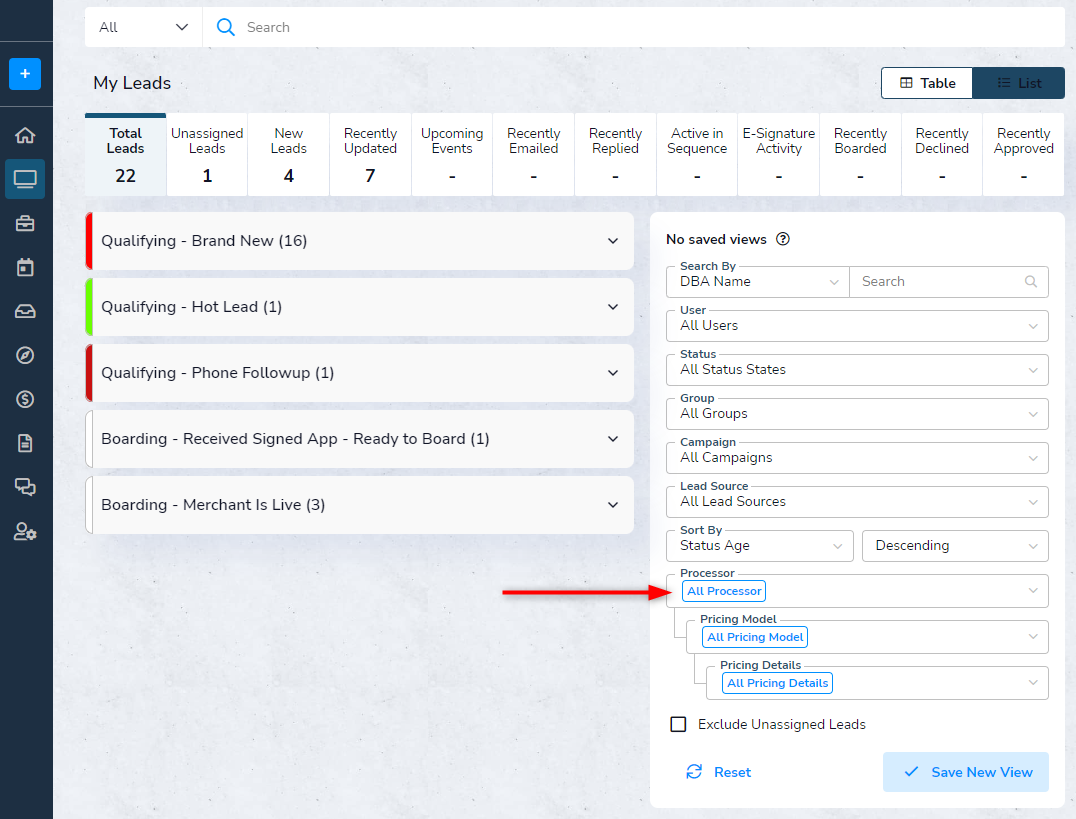Open the Status All Status States dropdown

coord(857,369)
